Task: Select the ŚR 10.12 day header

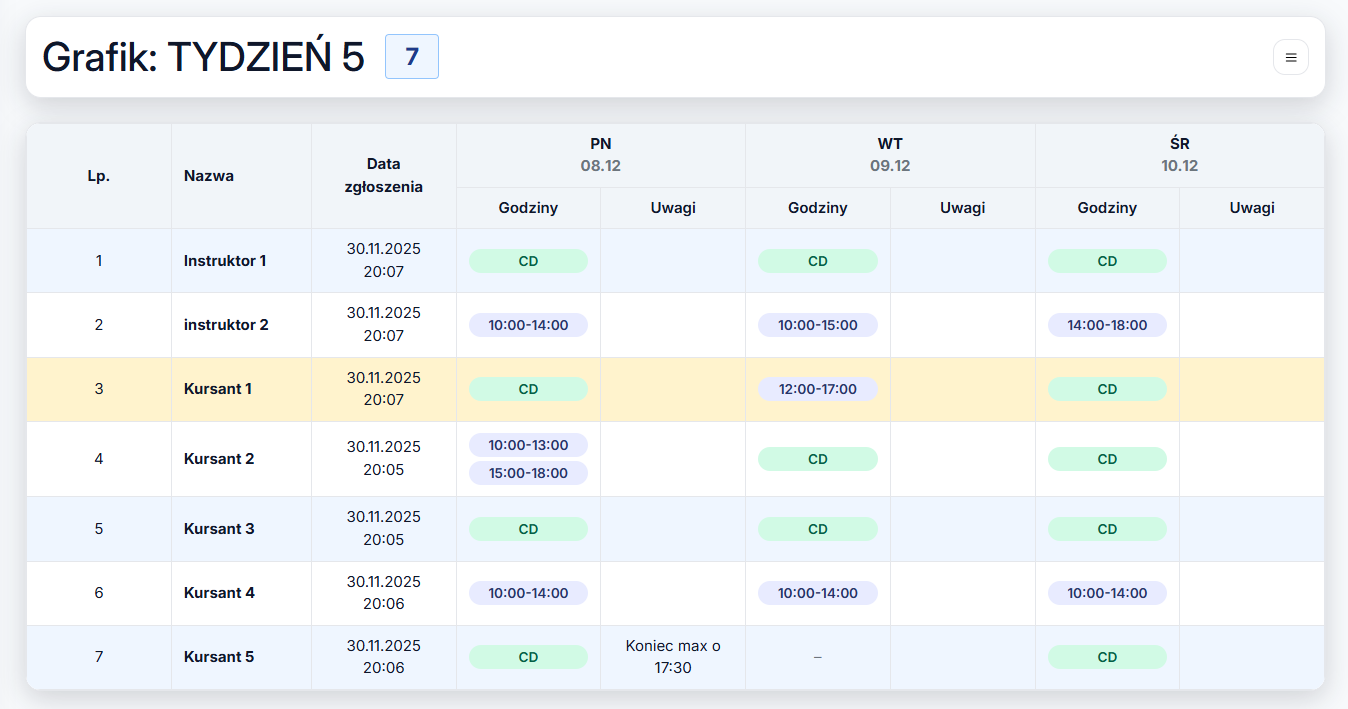Action: coord(1179,155)
